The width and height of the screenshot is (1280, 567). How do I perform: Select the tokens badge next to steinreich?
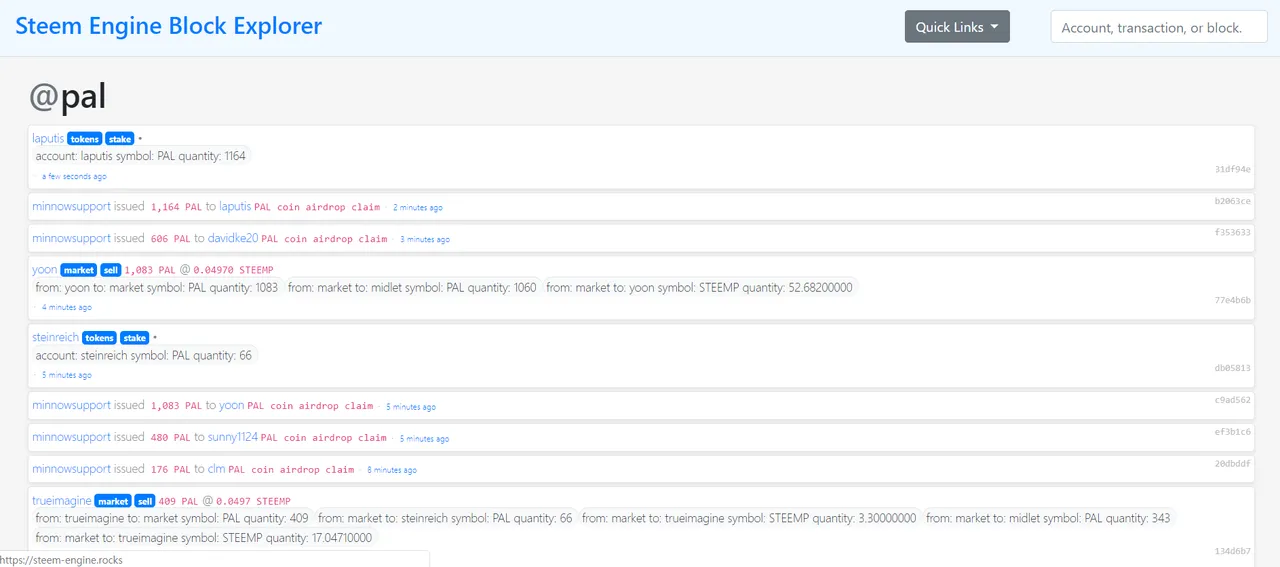(99, 338)
